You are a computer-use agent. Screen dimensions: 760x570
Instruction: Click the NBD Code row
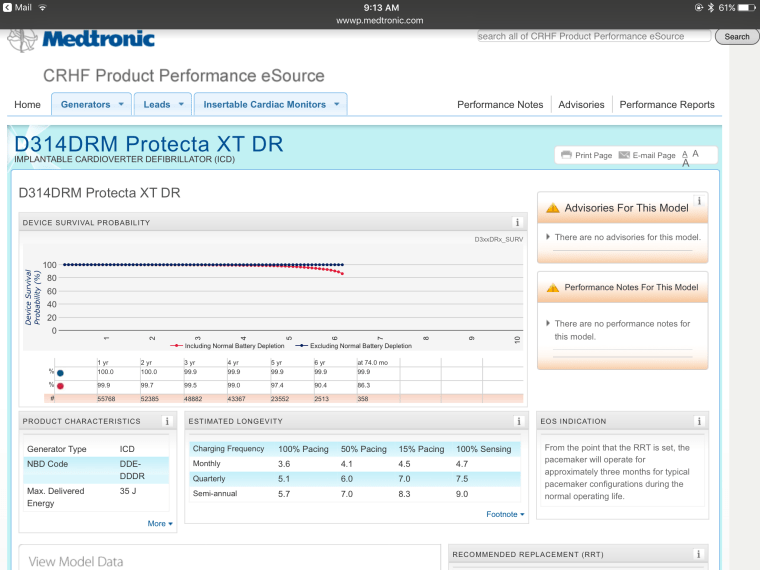(96, 470)
